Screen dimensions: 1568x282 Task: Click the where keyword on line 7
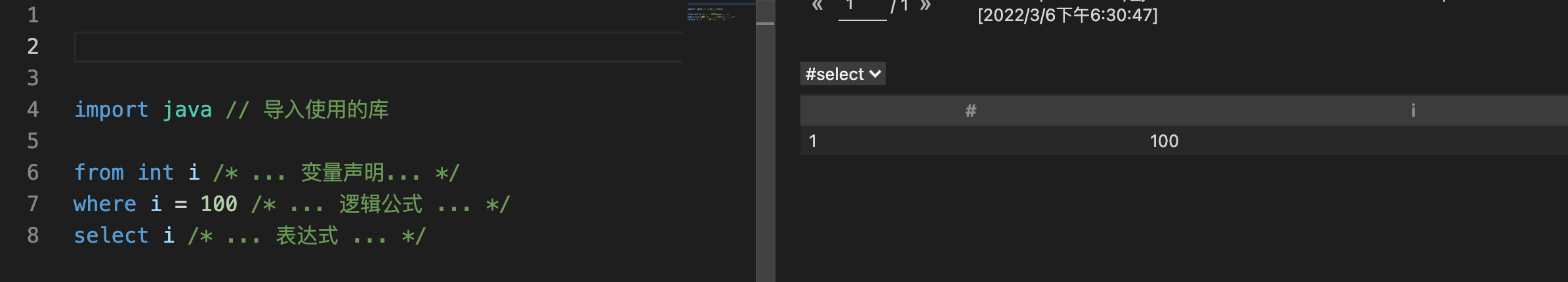tap(105, 204)
